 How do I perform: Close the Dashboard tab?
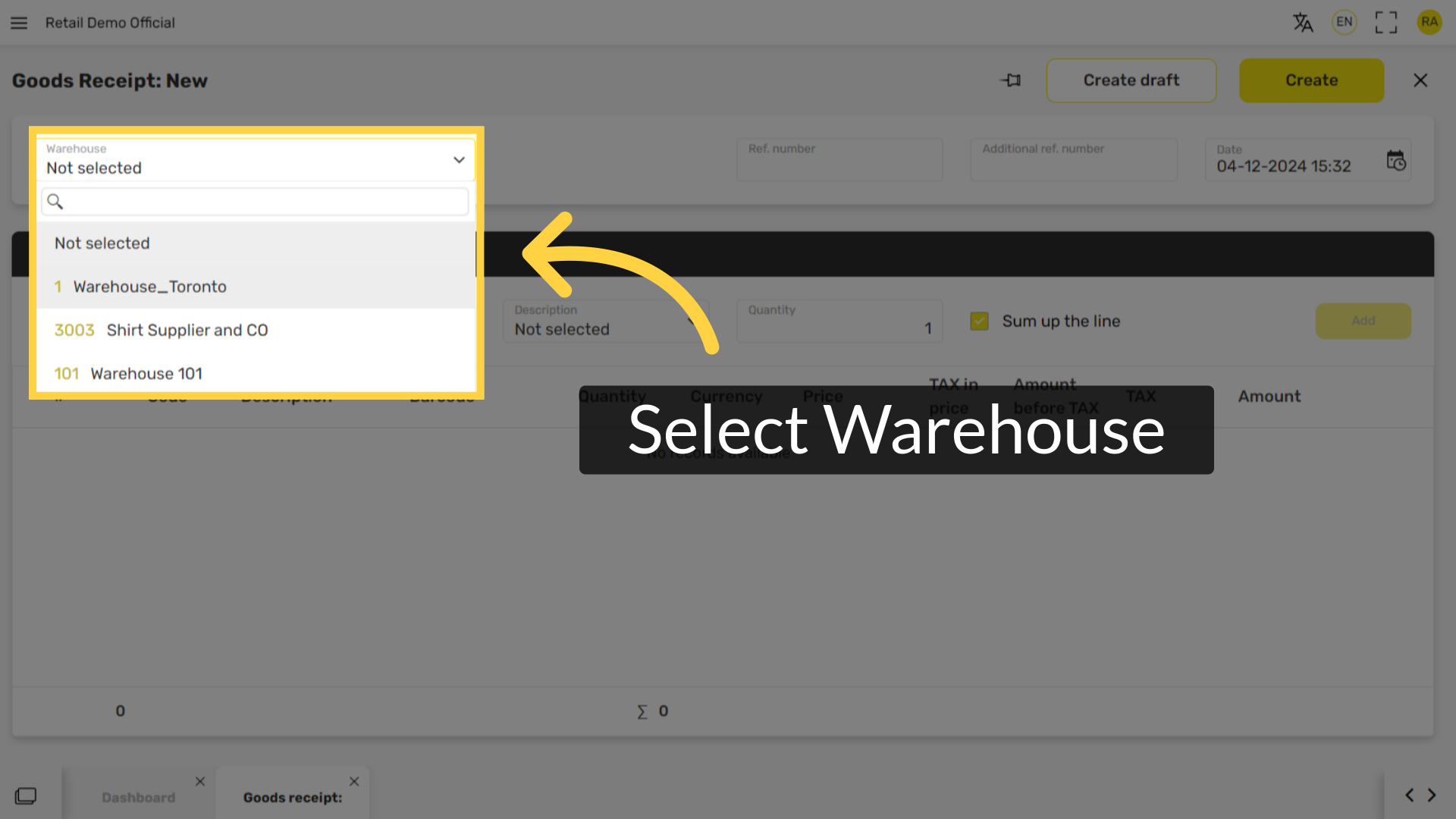200,781
